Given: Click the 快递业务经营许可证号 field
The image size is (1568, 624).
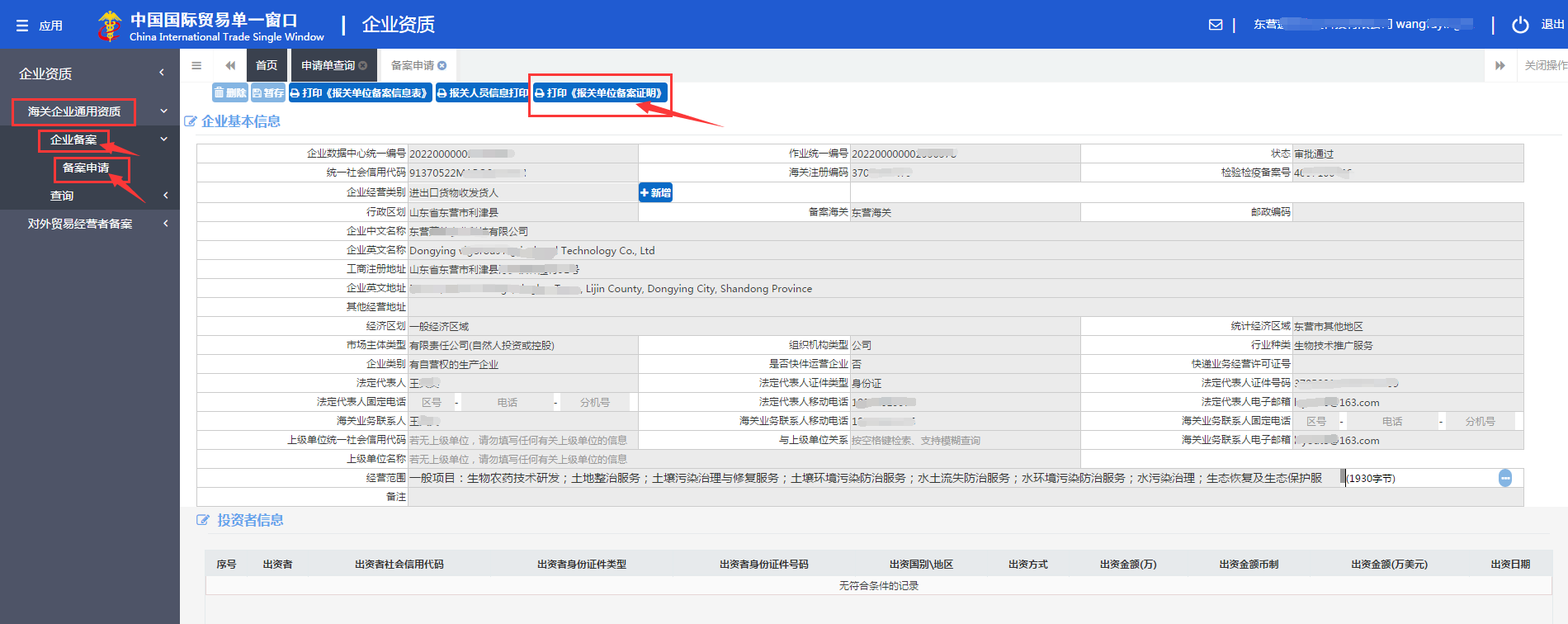Looking at the screenshot, I should point(1408,364).
